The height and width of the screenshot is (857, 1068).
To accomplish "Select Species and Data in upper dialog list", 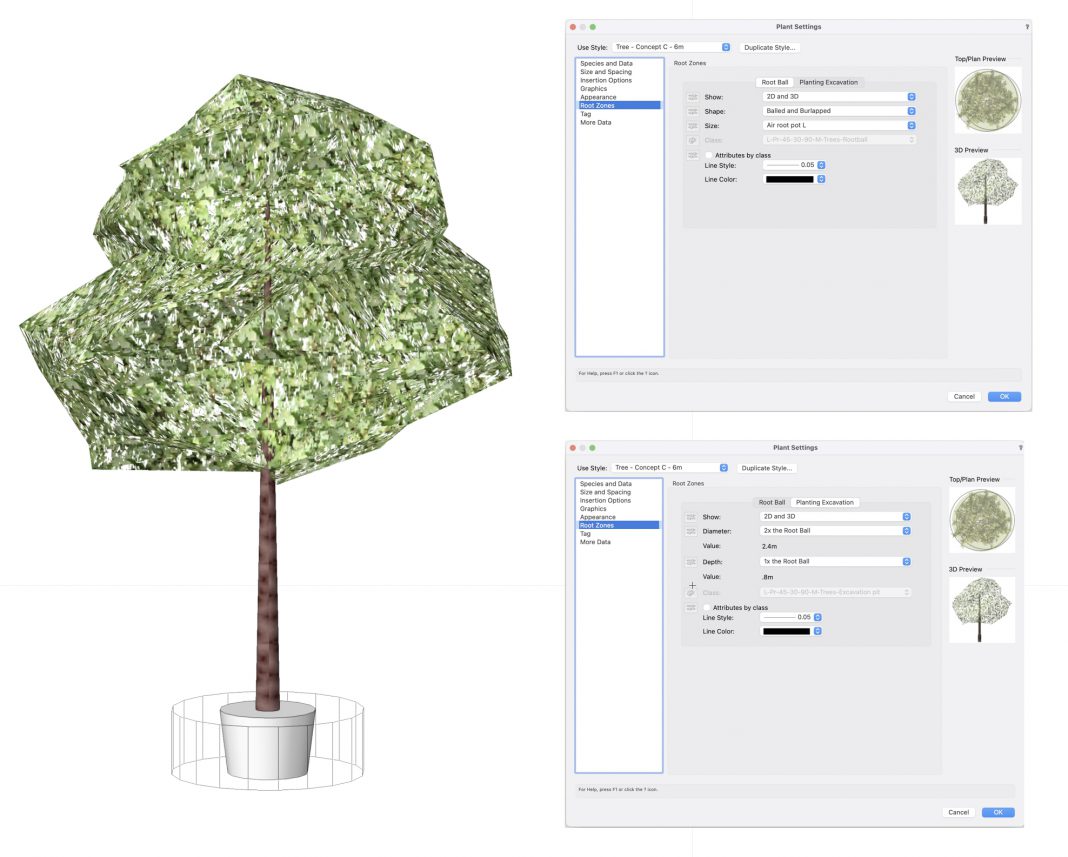I will pos(606,64).
